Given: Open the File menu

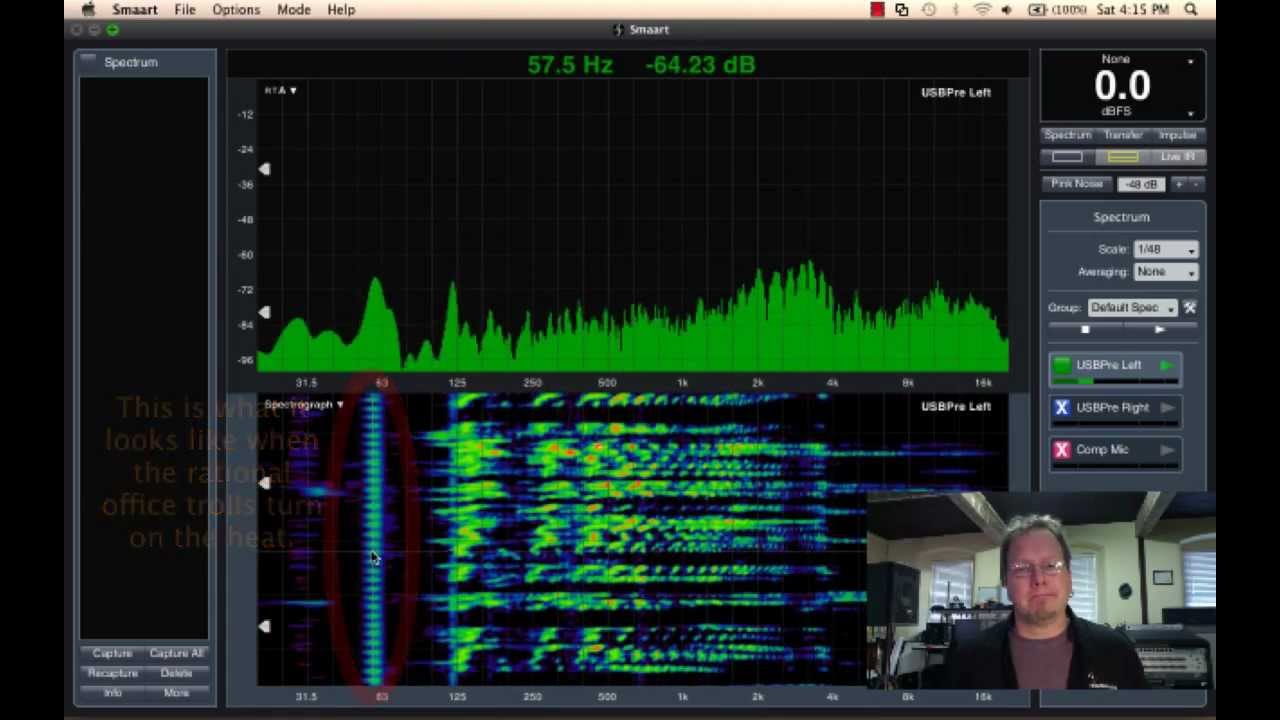Looking at the screenshot, I should (185, 9).
